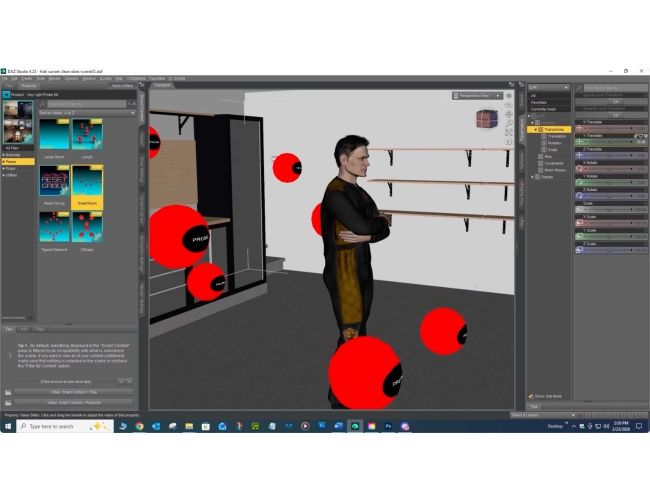Viewport: 650px width, 500px height.
Task: Switch to the Tags tab
Action: coord(39,329)
